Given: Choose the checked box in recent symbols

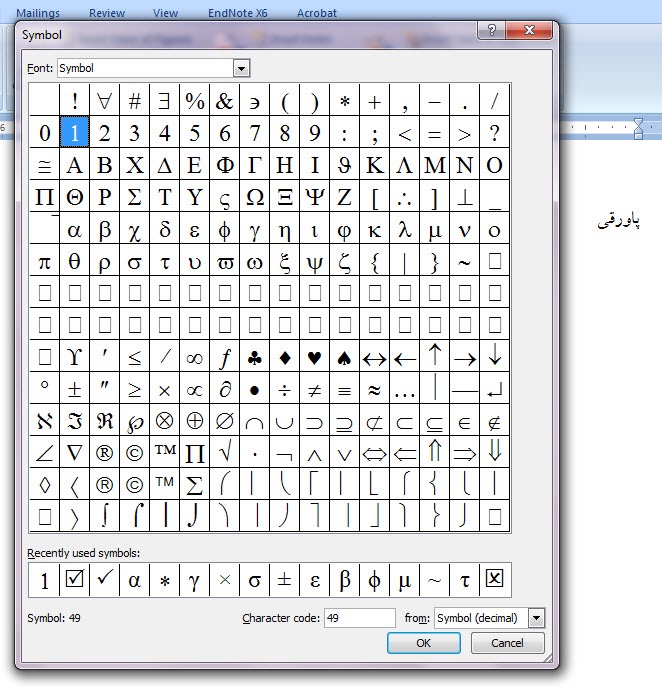Looking at the screenshot, I should click(x=74, y=580).
